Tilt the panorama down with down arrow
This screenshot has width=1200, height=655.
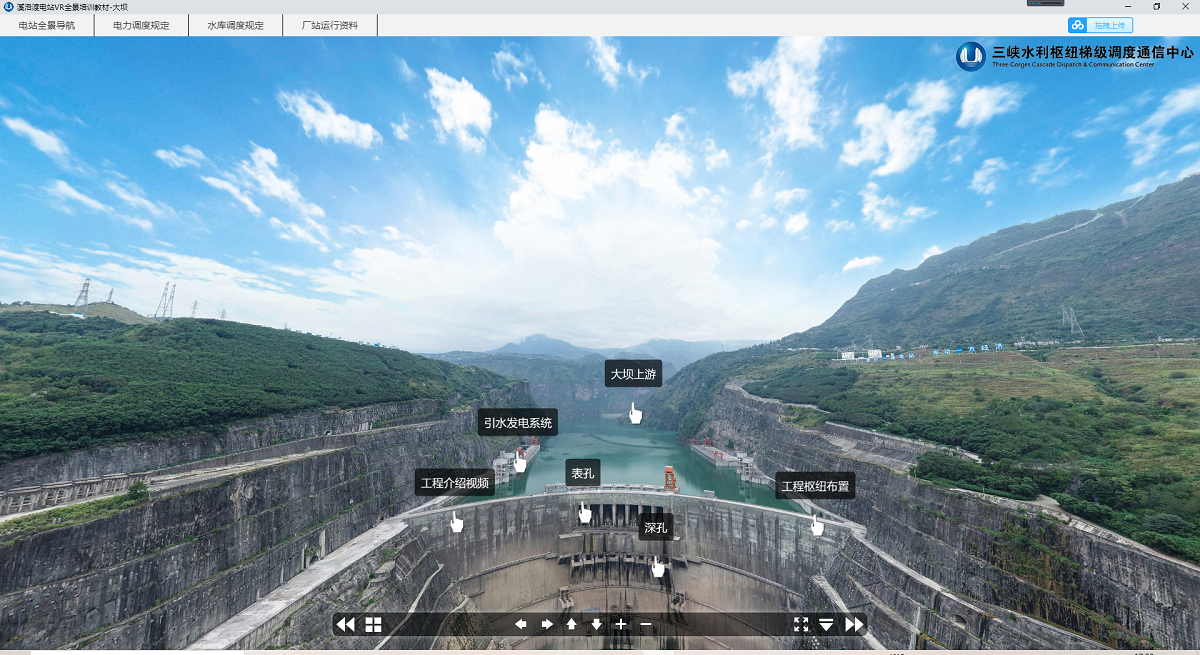pos(596,624)
